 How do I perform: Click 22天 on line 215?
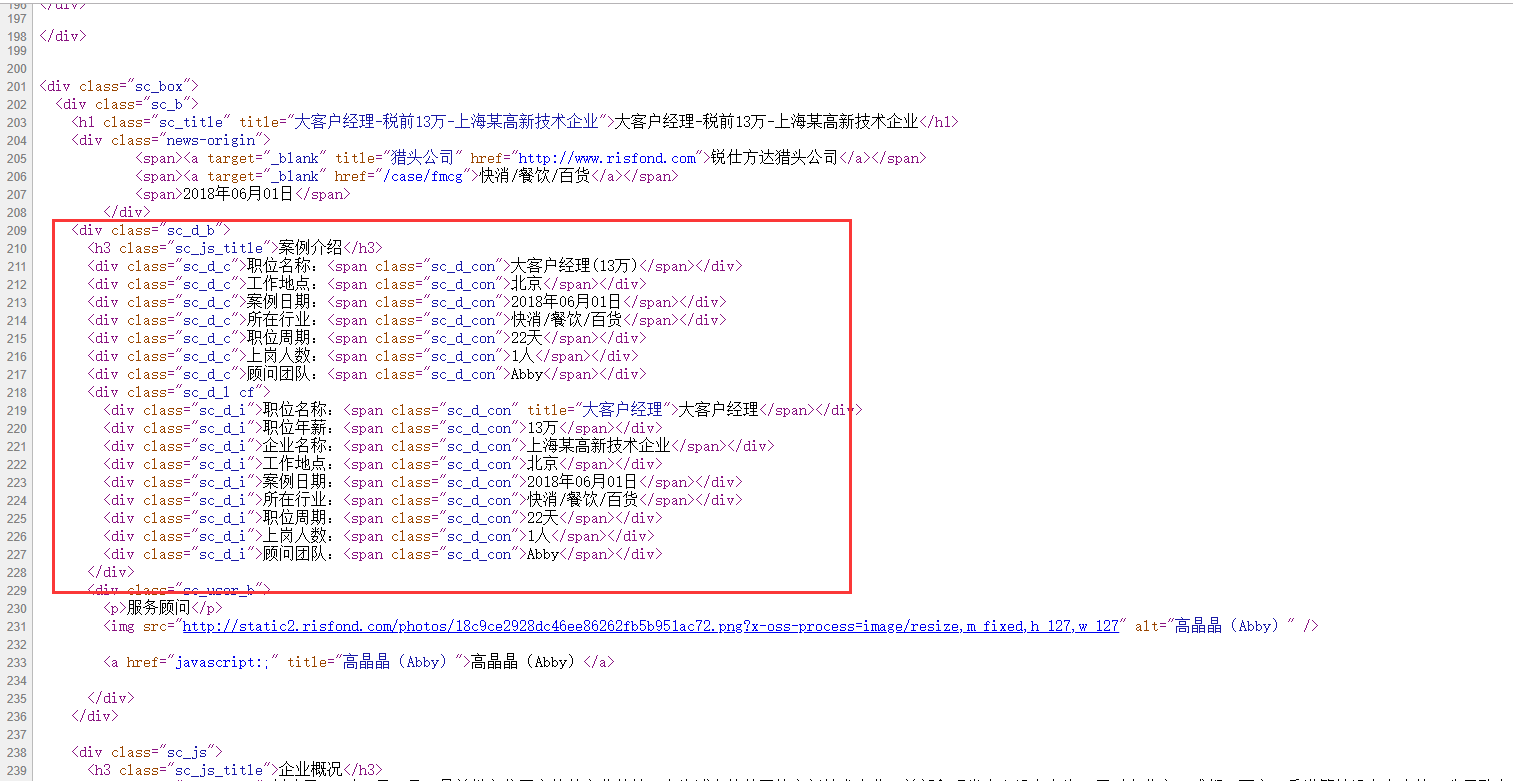click(527, 338)
